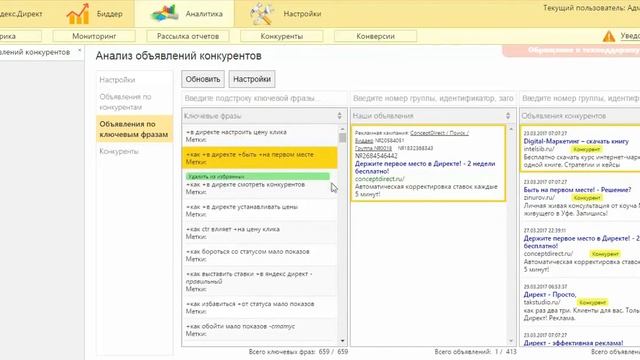The image size is (640, 360).
Task: Select phrase '+как ctr влияет +на цену клика'
Action: (260, 233)
